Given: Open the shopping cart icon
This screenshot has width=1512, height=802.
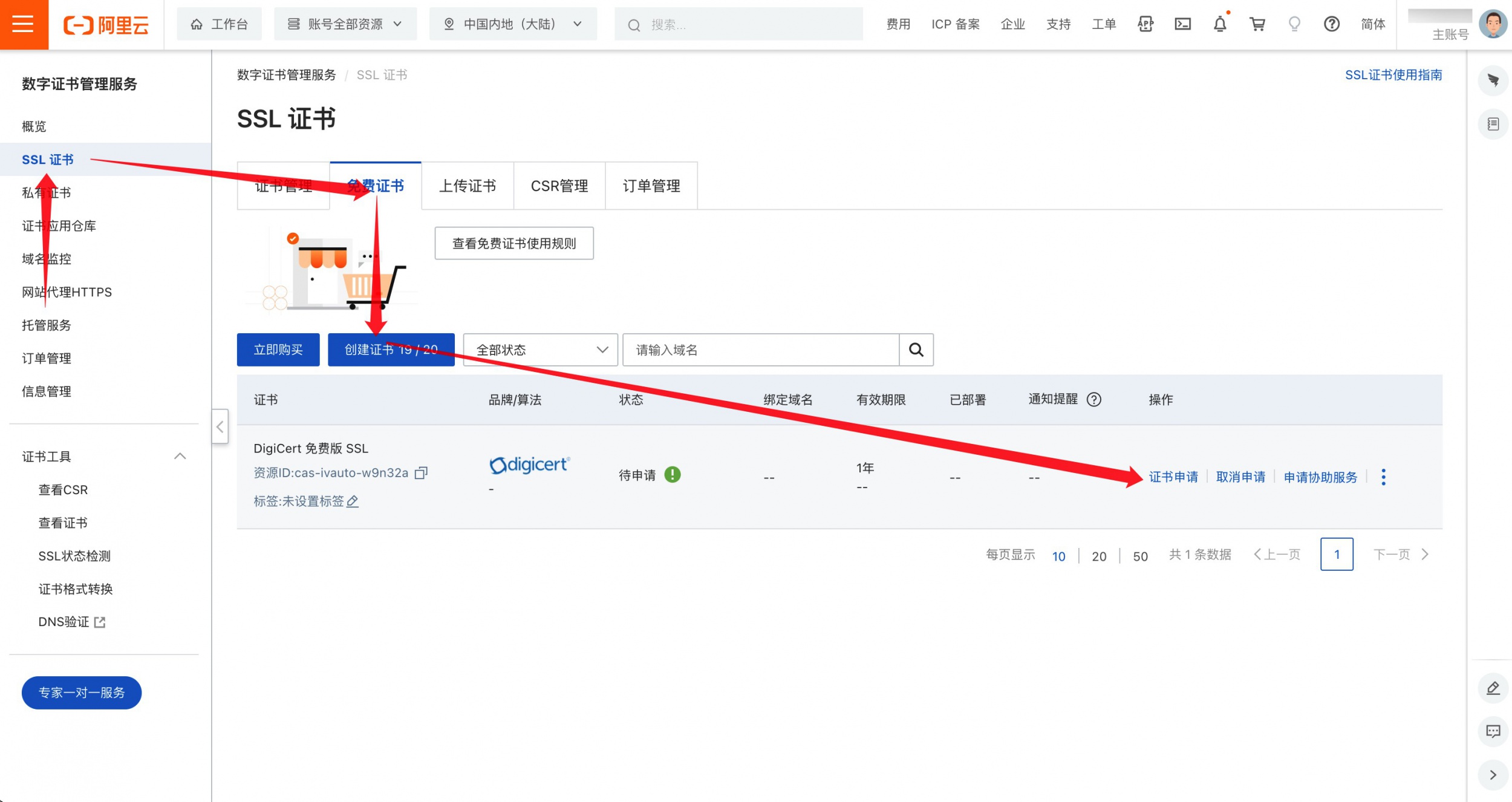Looking at the screenshot, I should point(1257,24).
